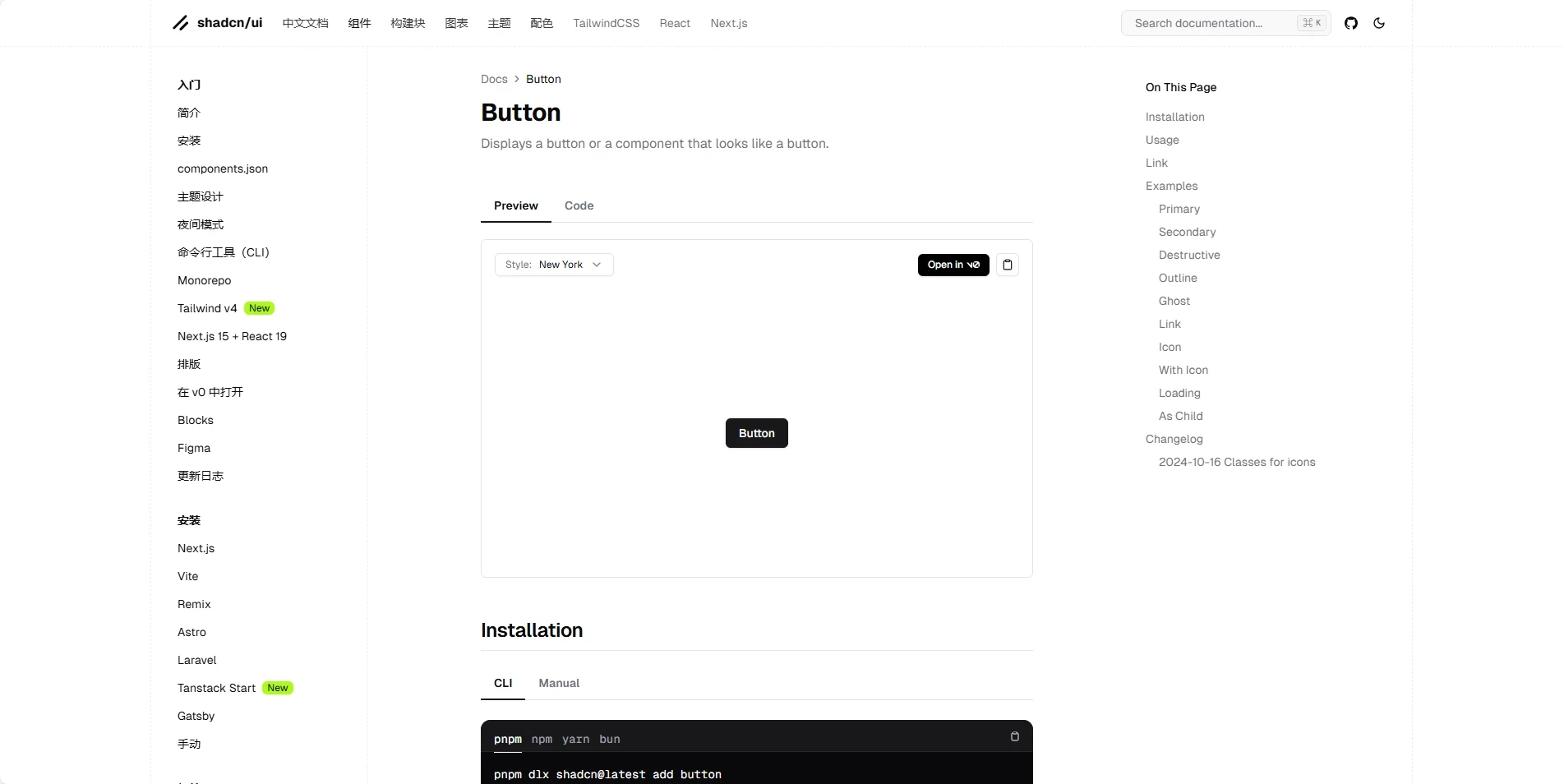Click the shadcn/ui logo
The width and height of the screenshot is (1564, 784).
[218, 23]
